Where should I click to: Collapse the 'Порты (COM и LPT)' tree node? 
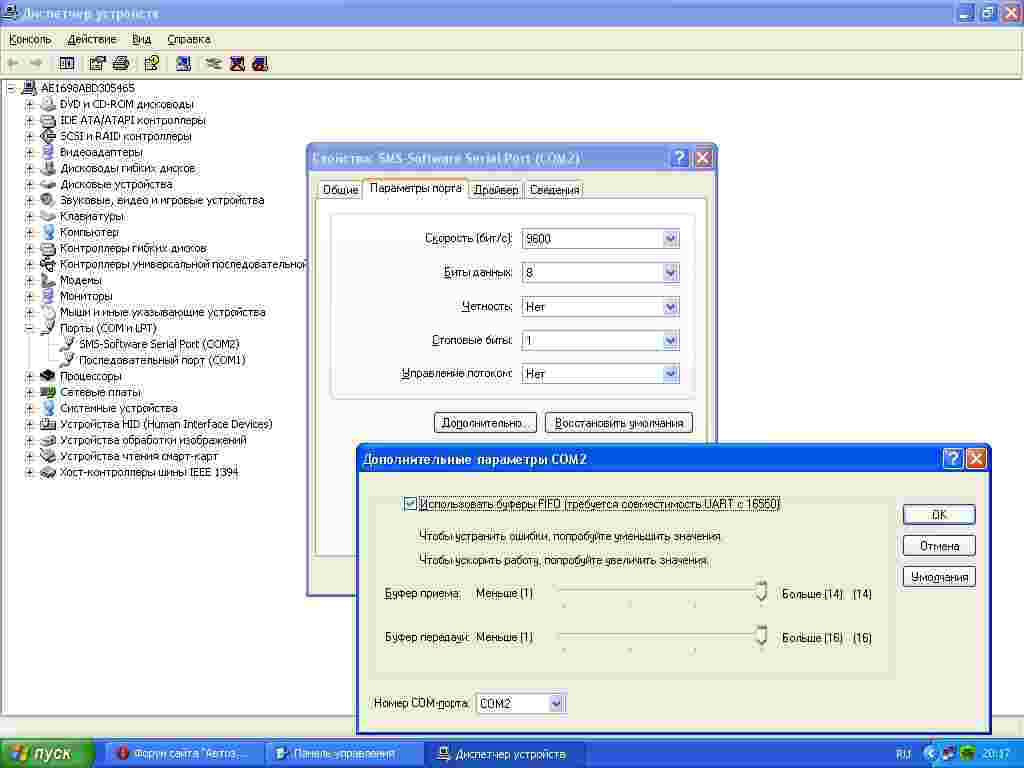coord(29,328)
